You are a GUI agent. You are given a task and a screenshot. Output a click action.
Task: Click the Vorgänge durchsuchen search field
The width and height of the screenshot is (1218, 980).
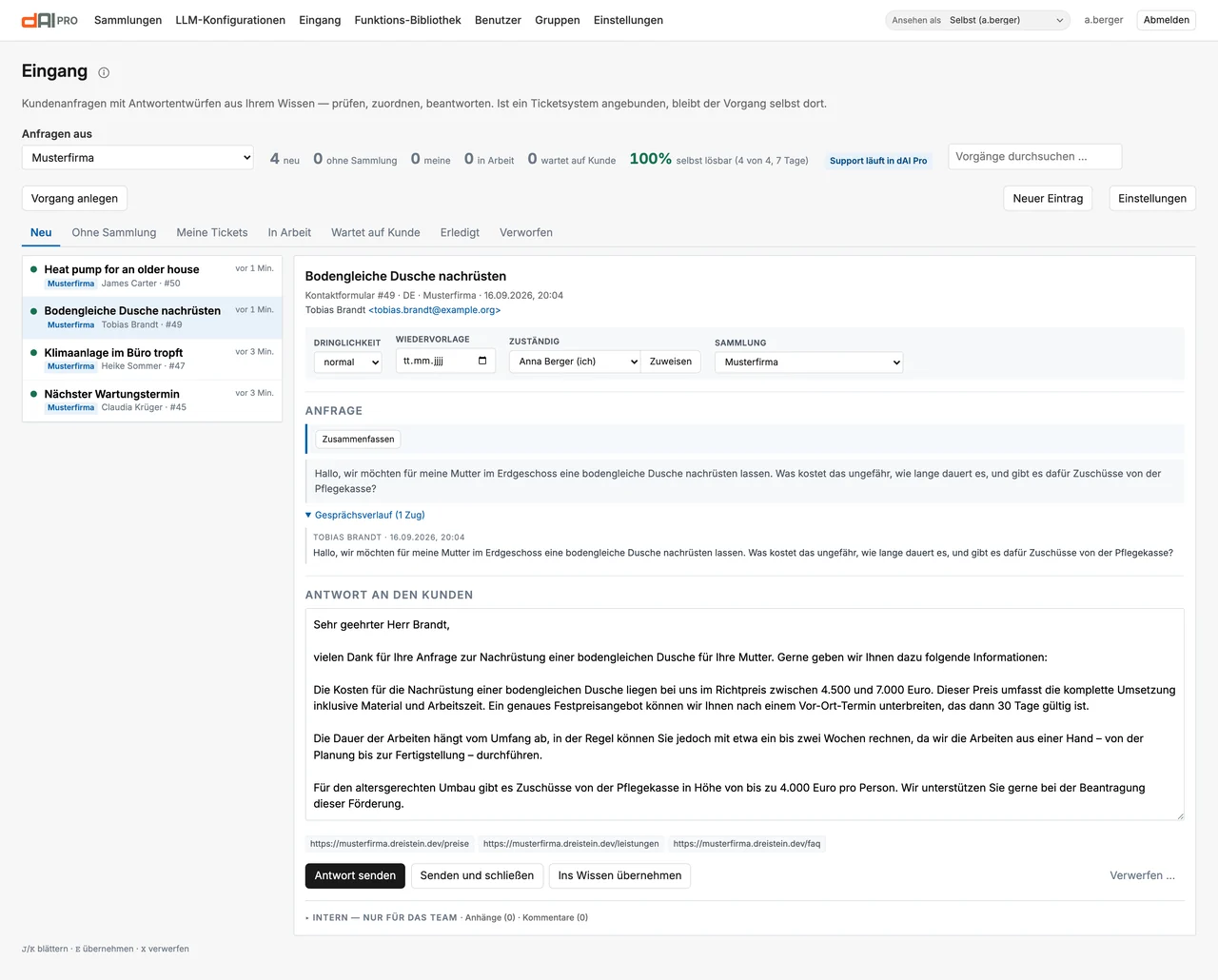pyautogui.click(x=1034, y=157)
